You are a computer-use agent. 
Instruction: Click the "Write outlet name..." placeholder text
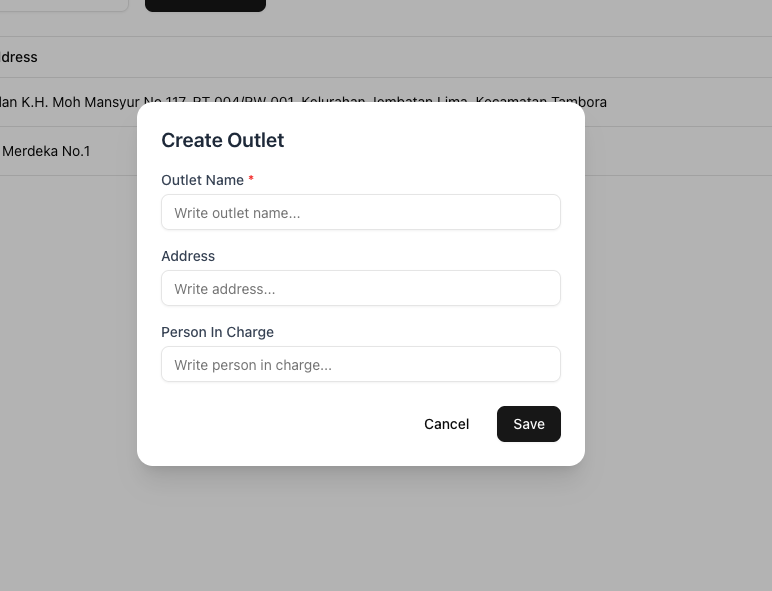[237, 213]
